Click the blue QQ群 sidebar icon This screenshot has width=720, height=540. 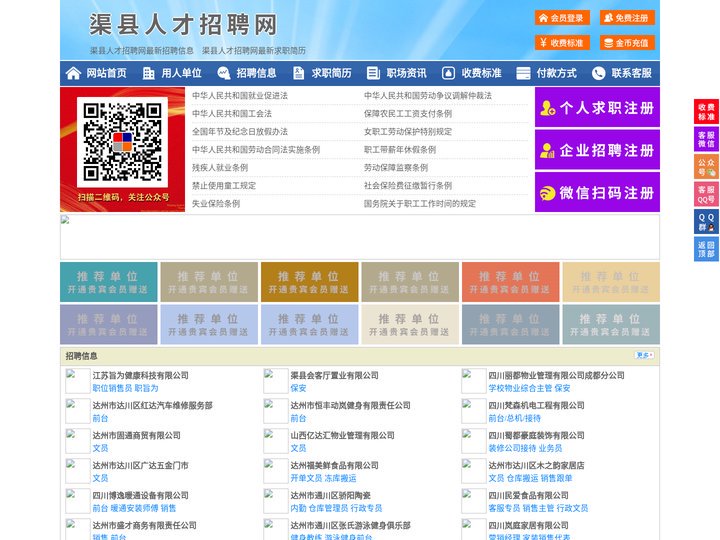(x=706, y=222)
